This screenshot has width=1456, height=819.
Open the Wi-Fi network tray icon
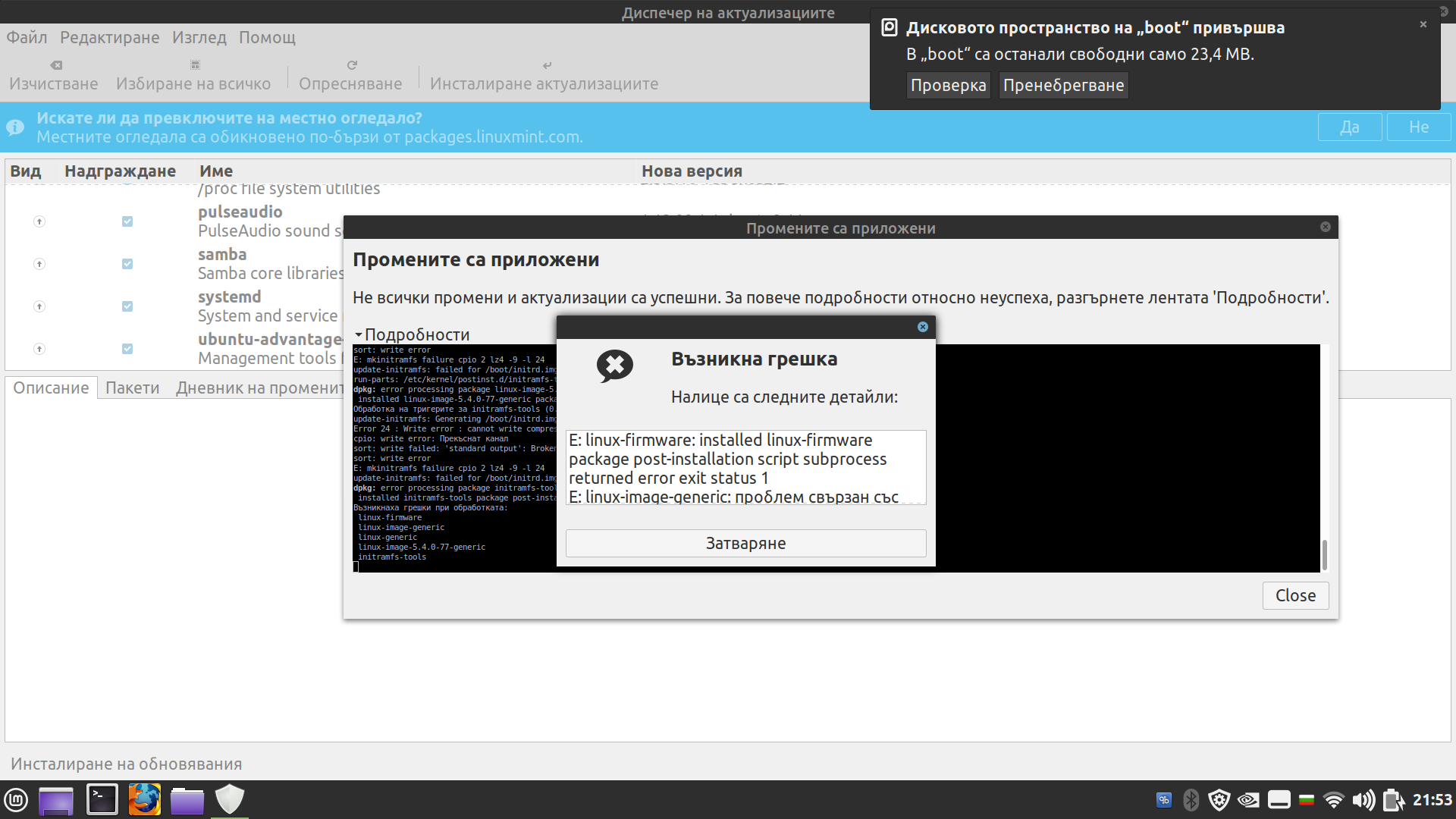click(1333, 800)
